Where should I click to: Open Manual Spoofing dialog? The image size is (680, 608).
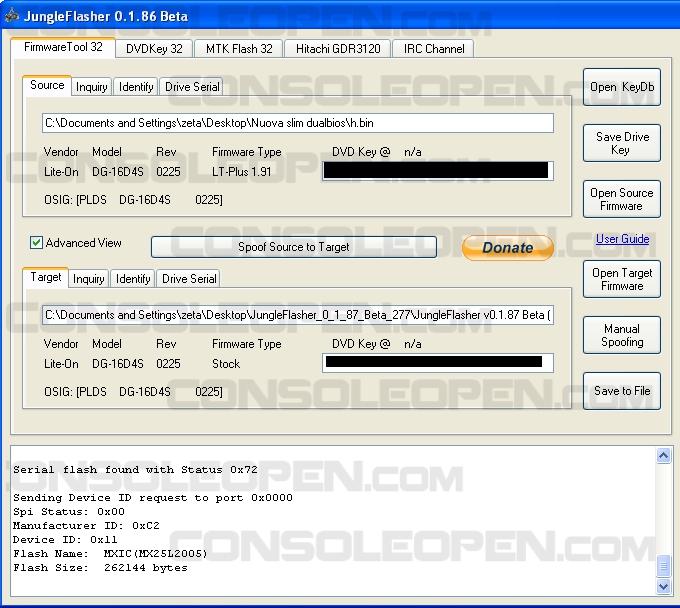[x=622, y=335]
